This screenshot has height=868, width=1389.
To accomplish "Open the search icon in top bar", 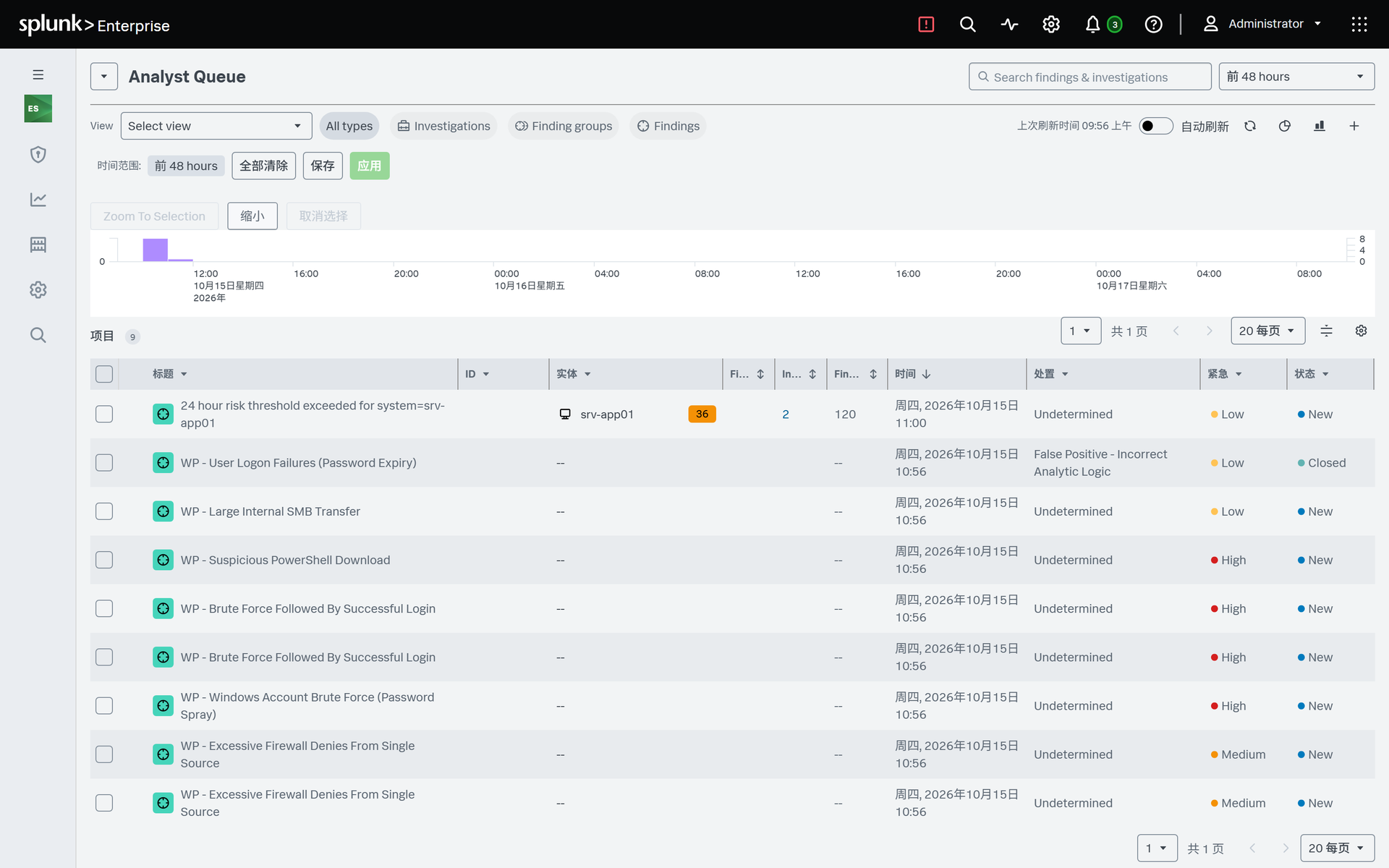I will (x=967, y=25).
